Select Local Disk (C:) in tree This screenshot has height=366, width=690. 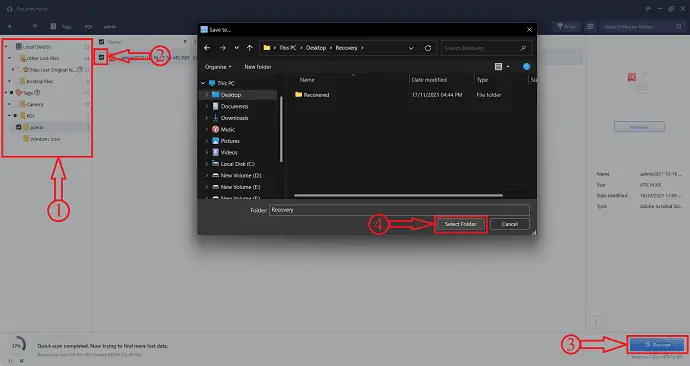click(x=238, y=164)
